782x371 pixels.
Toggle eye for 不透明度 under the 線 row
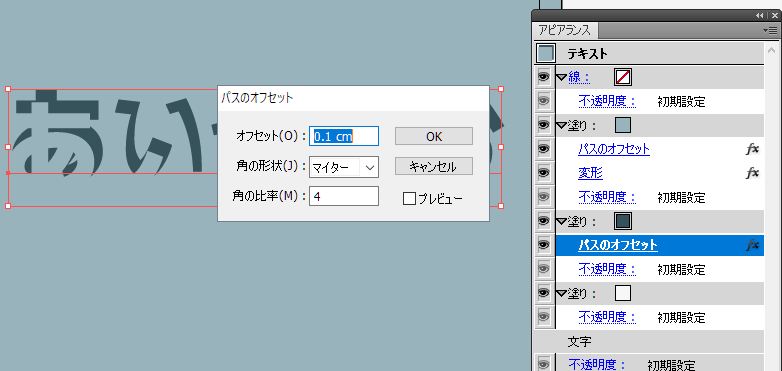coord(544,101)
